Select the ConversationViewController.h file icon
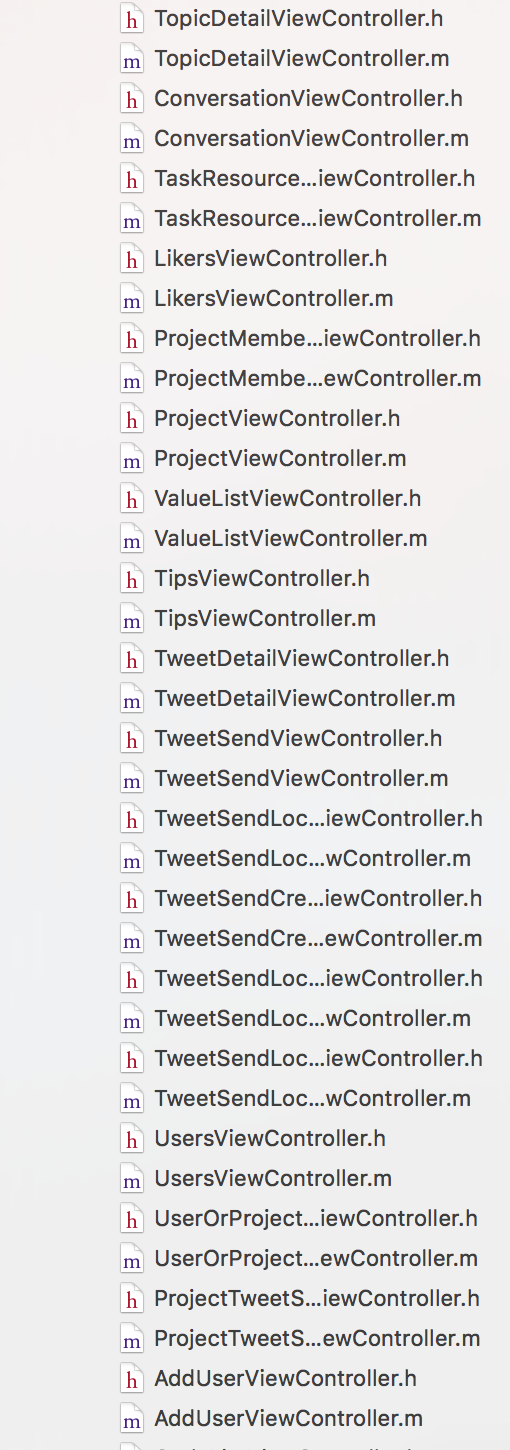Viewport: 510px width, 1450px height. [x=131, y=99]
